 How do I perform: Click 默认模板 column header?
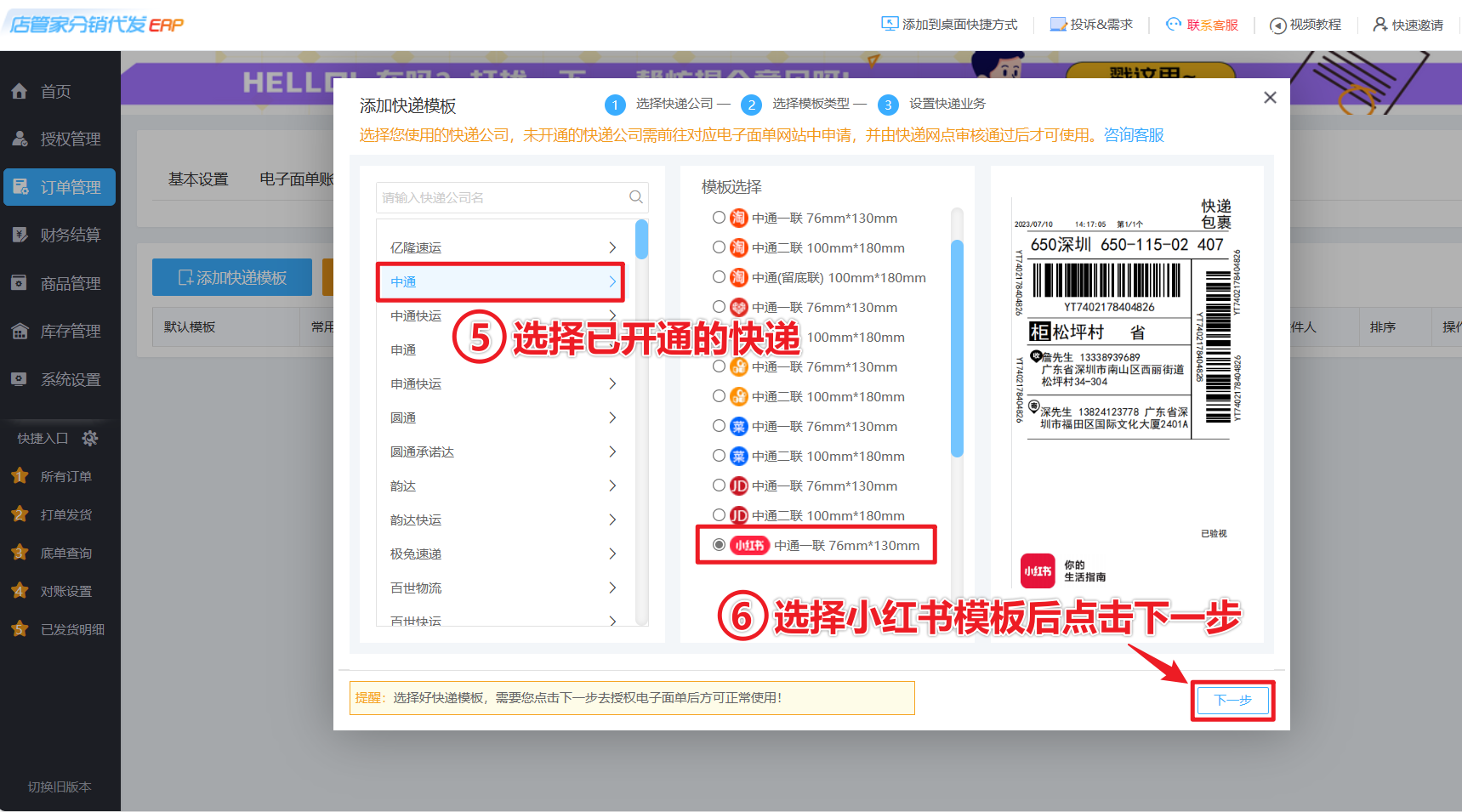[x=190, y=327]
